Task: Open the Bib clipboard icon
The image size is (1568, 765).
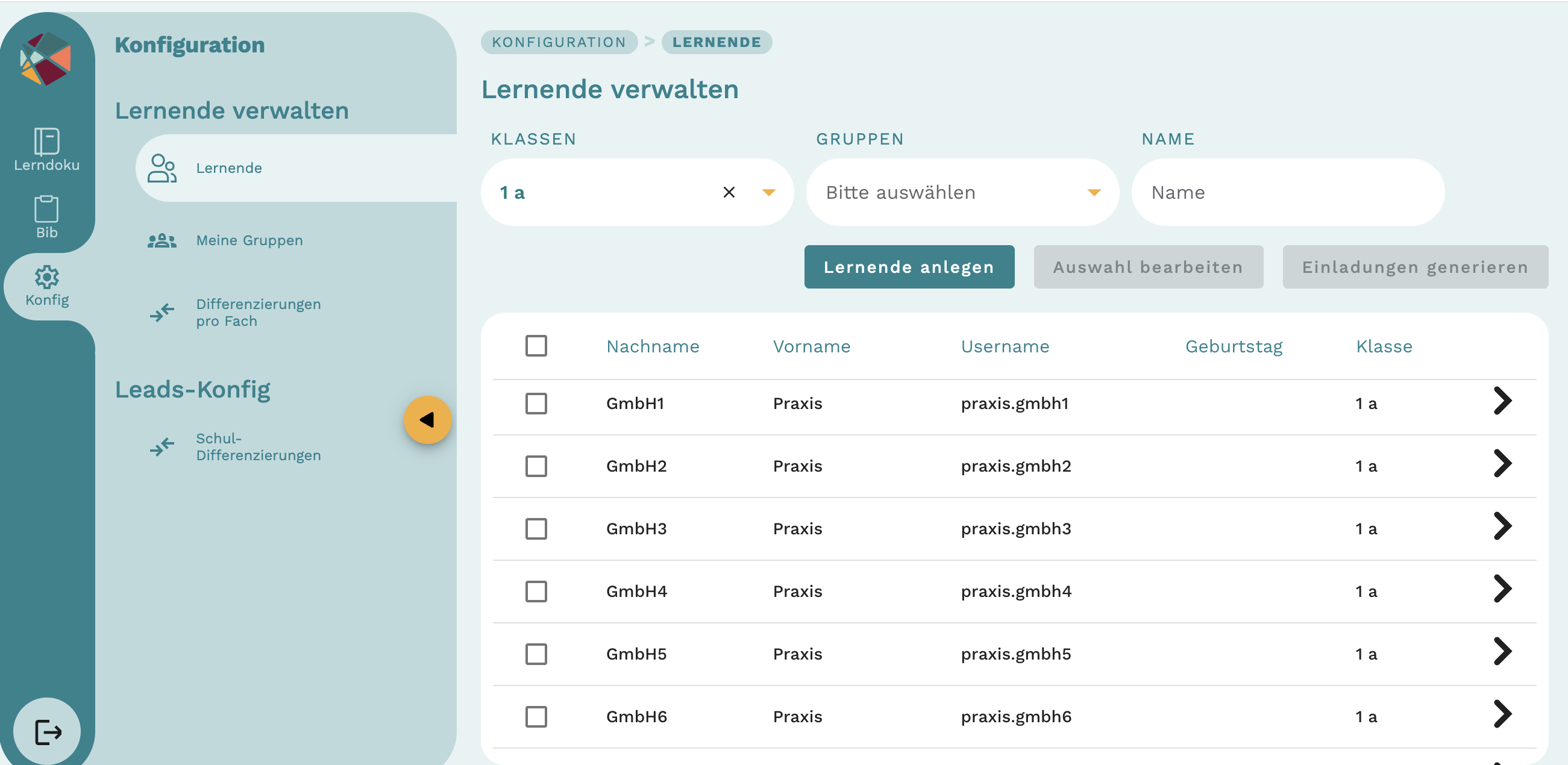Action: point(46,210)
